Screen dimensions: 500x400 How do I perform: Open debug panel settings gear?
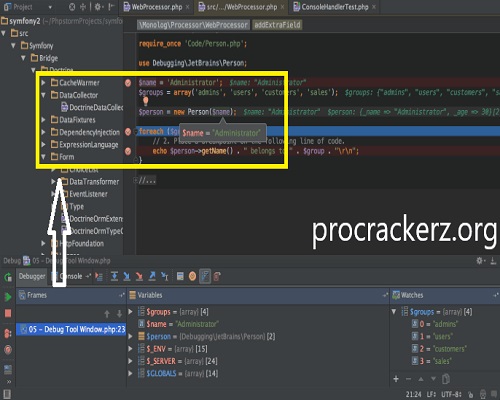coord(480,260)
